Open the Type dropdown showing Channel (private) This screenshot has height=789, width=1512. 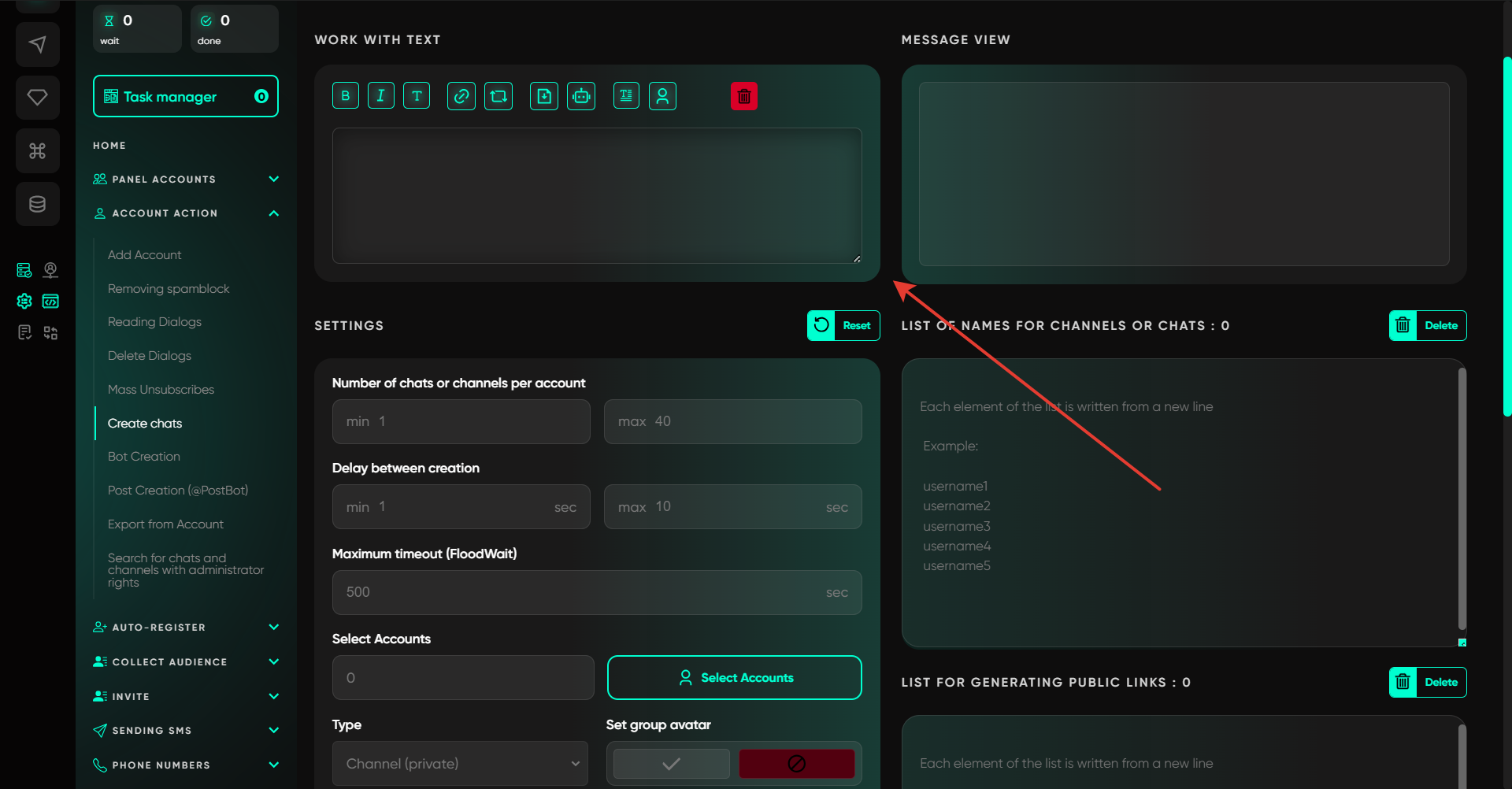click(461, 763)
